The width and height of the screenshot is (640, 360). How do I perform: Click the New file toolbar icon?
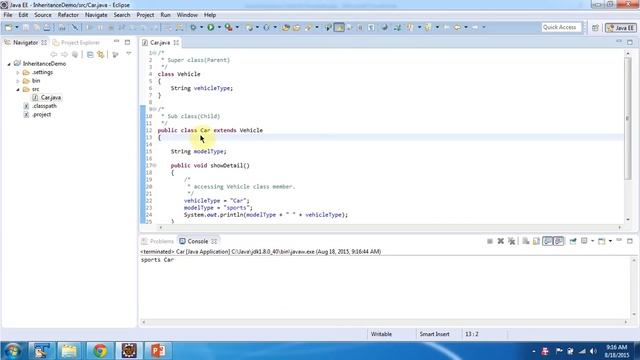tap(9, 27)
